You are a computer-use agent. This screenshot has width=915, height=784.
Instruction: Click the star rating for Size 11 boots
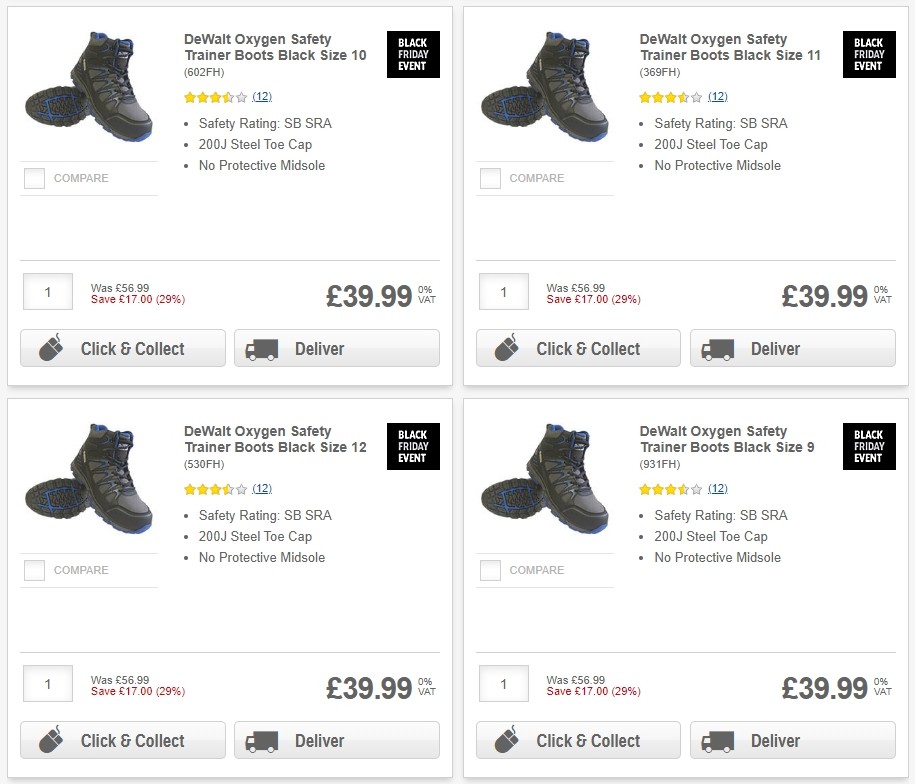(x=671, y=97)
